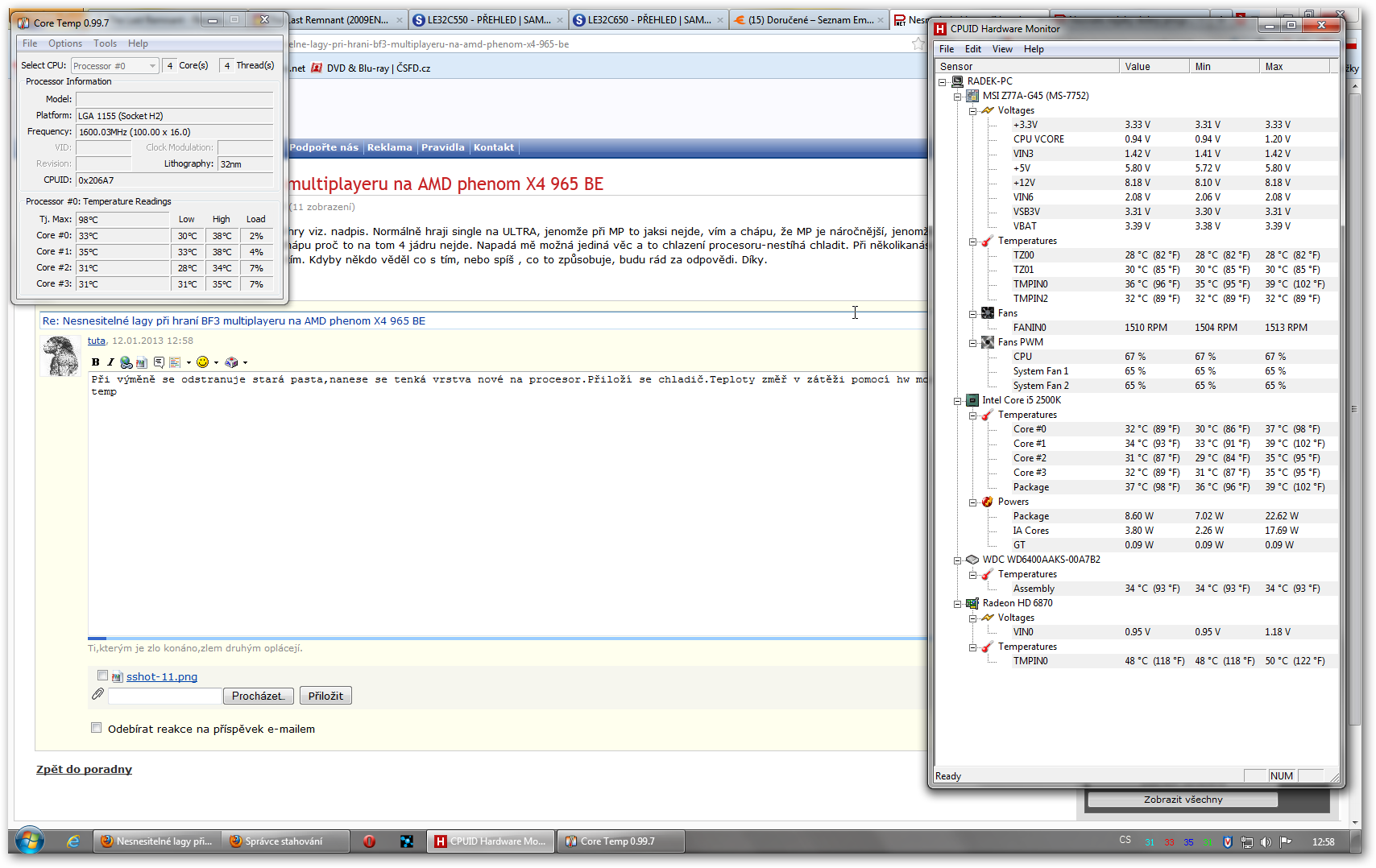The image size is (1376, 868).
Task: Collapse the Intel Core i5 2500K tree node
Action: tap(958, 401)
